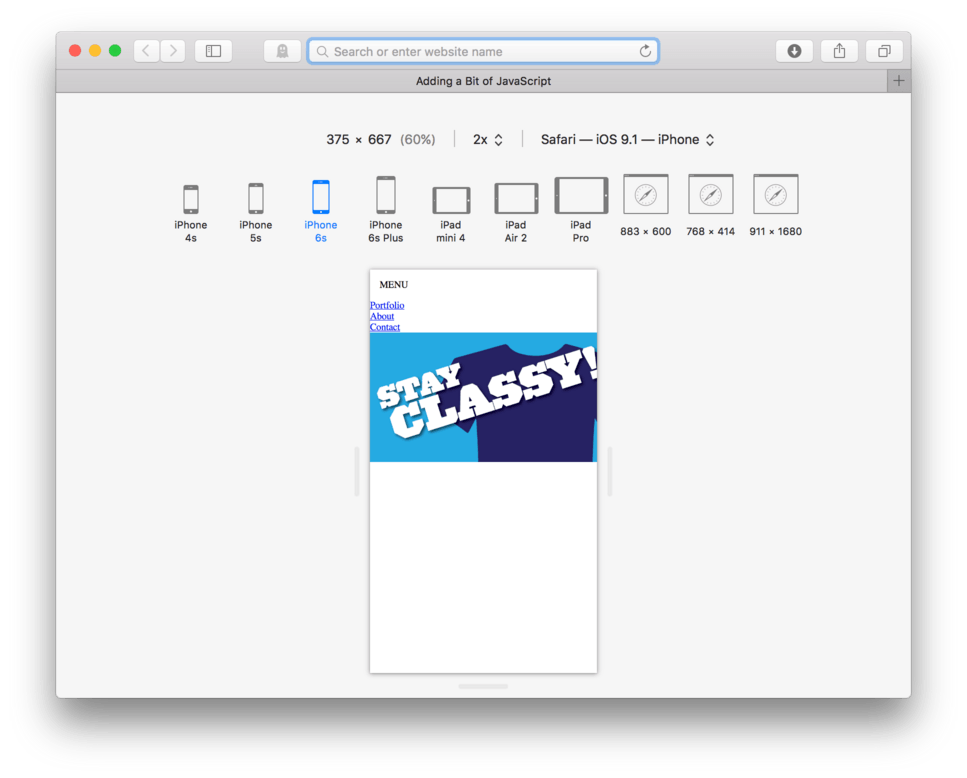The width and height of the screenshot is (967, 778).
Task: Close the Safari window with red button
Action: 75,51
